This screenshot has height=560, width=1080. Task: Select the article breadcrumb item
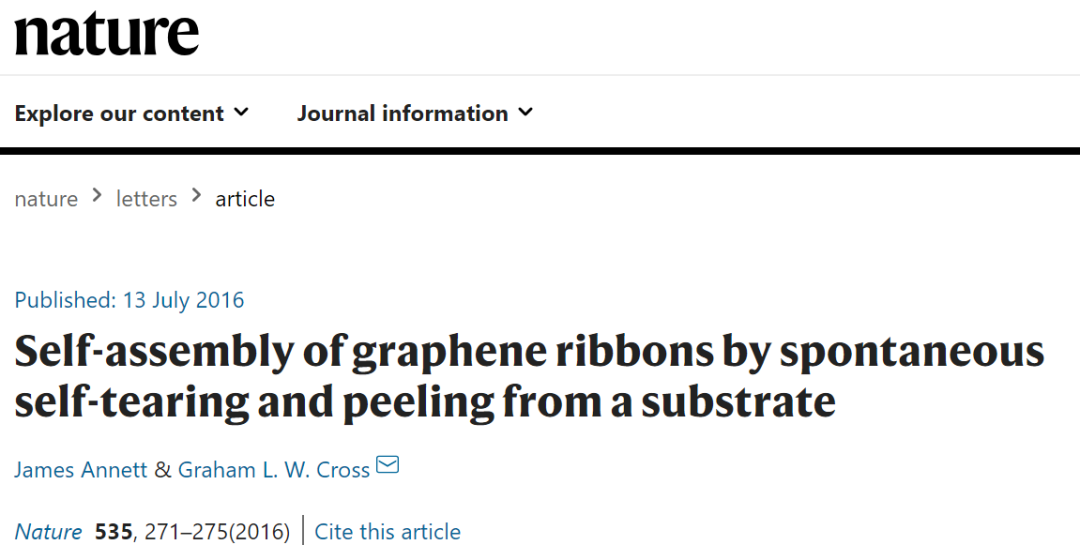[245, 199]
